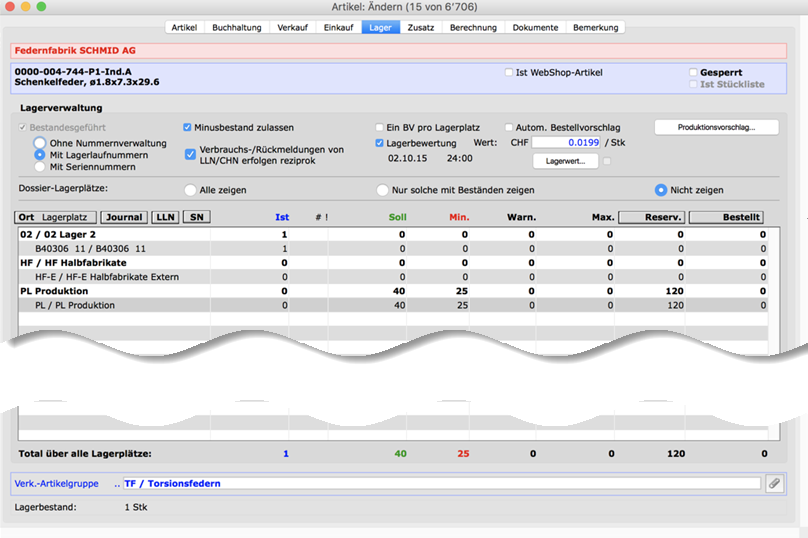Select Alle zeigen for Dossier-Lagerplätze

point(190,190)
